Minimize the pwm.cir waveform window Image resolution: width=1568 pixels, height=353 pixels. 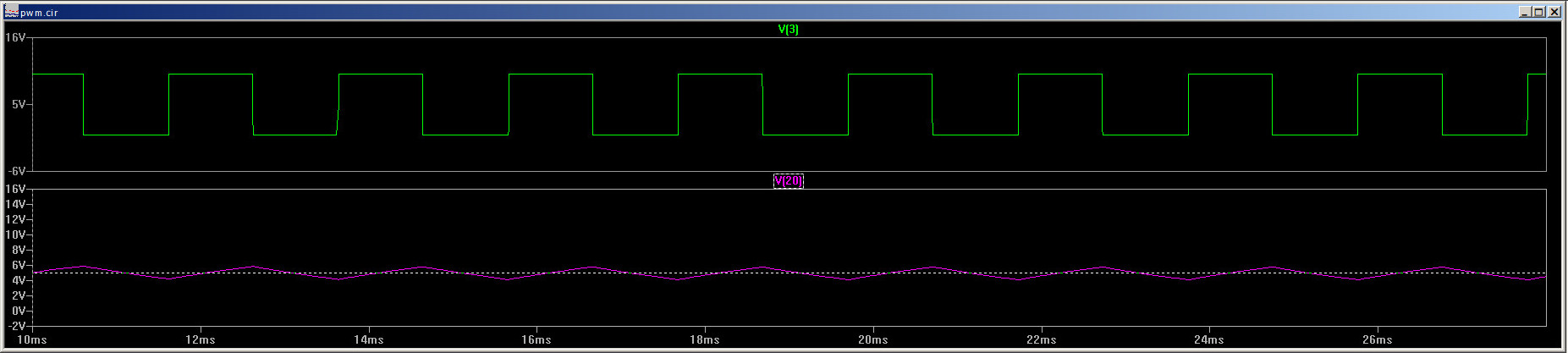[x=1525, y=12]
